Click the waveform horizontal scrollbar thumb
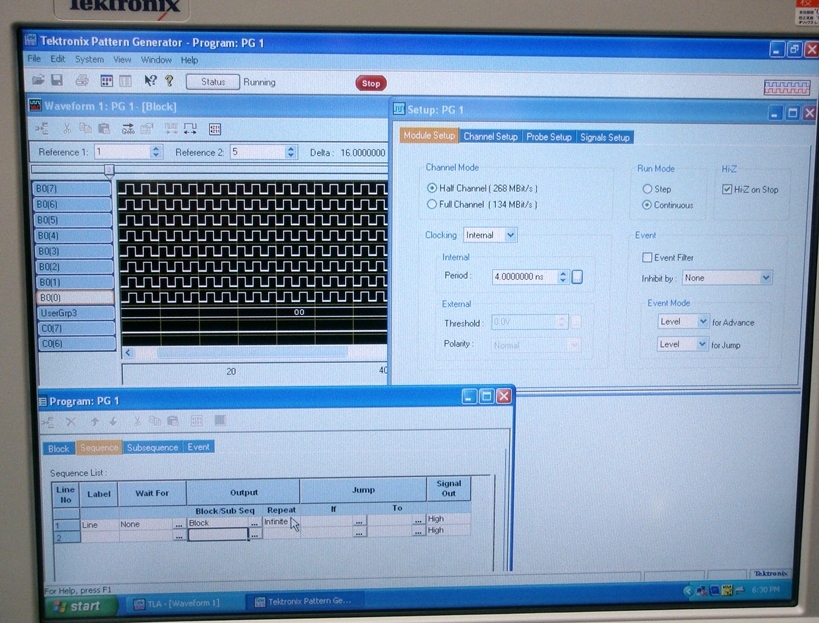819x623 pixels. coord(252,353)
